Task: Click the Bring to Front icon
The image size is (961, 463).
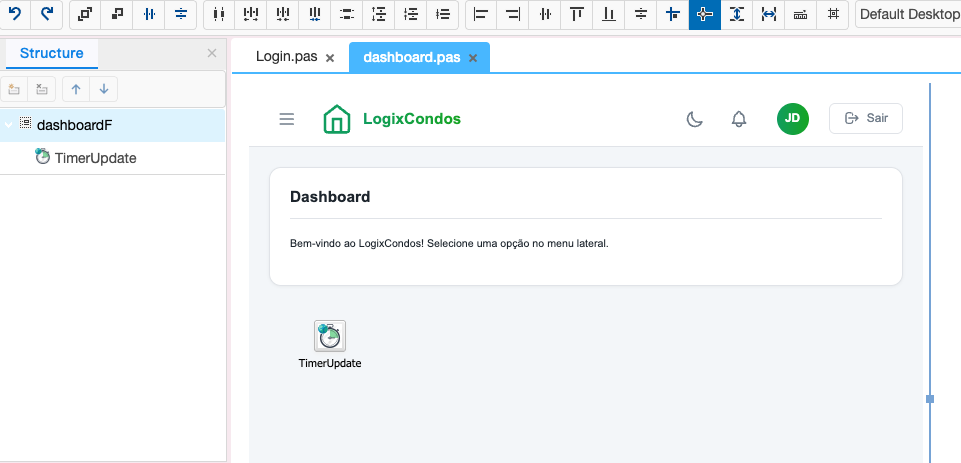Action: pos(85,14)
